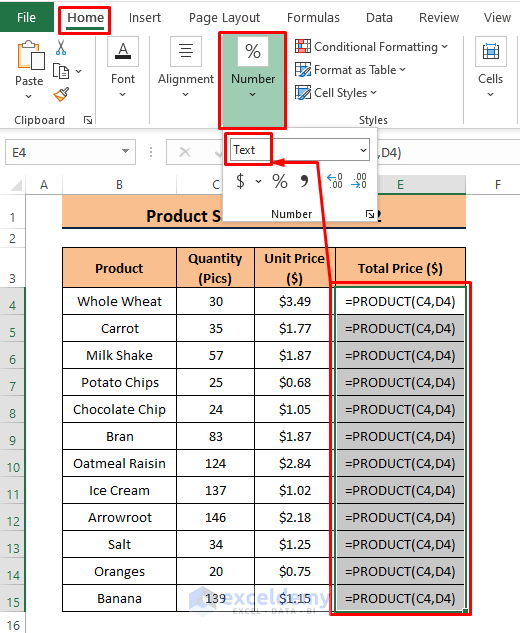Click the formula bar input
520x633 pixels.
click(x=448, y=152)
